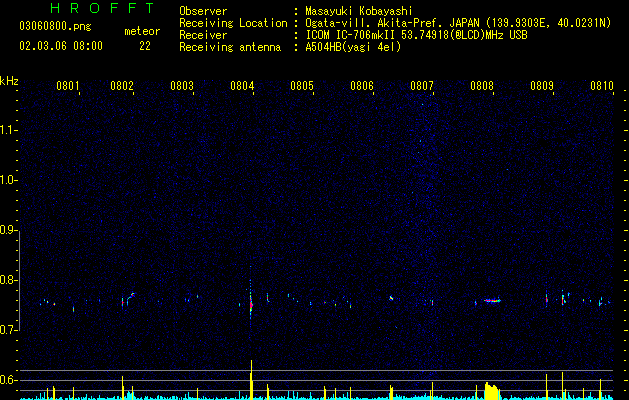
Task: Click the 0802 time marker
Action: point(122,86)
